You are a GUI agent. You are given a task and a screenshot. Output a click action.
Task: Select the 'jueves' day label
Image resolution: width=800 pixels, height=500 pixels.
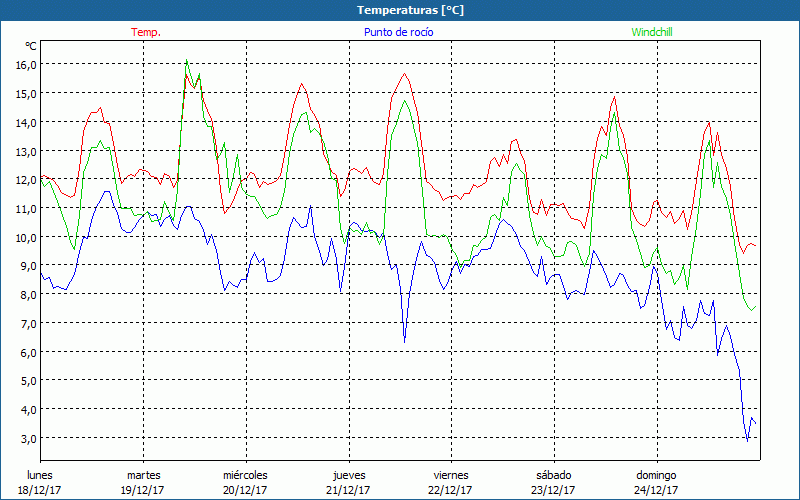(348, 475)
